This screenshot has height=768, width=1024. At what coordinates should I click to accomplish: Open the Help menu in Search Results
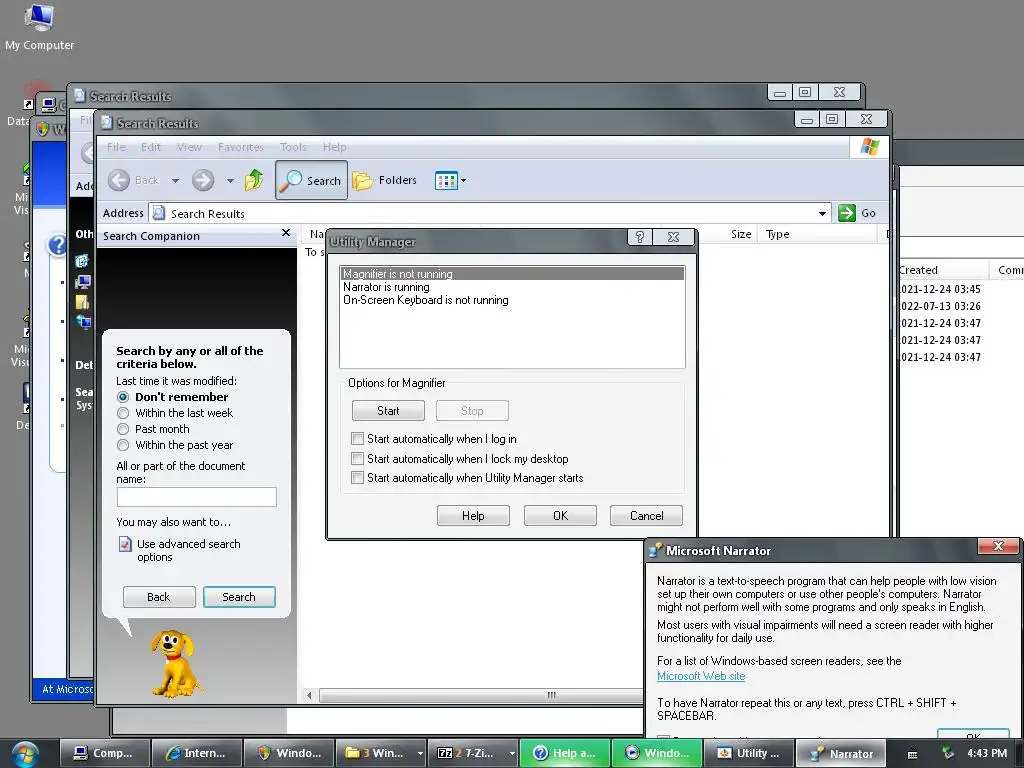(x=334, y=147)
